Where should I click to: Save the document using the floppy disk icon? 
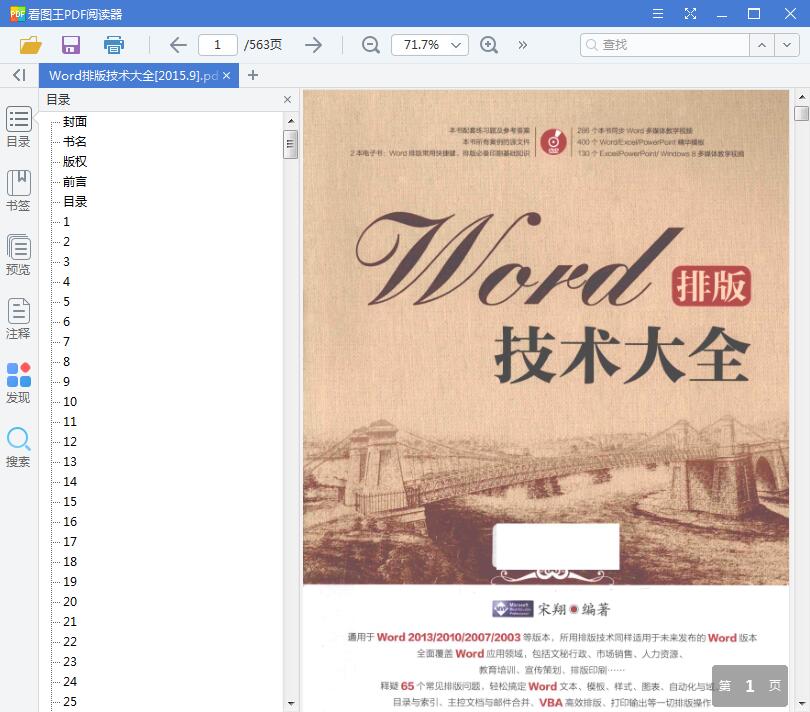71,45
